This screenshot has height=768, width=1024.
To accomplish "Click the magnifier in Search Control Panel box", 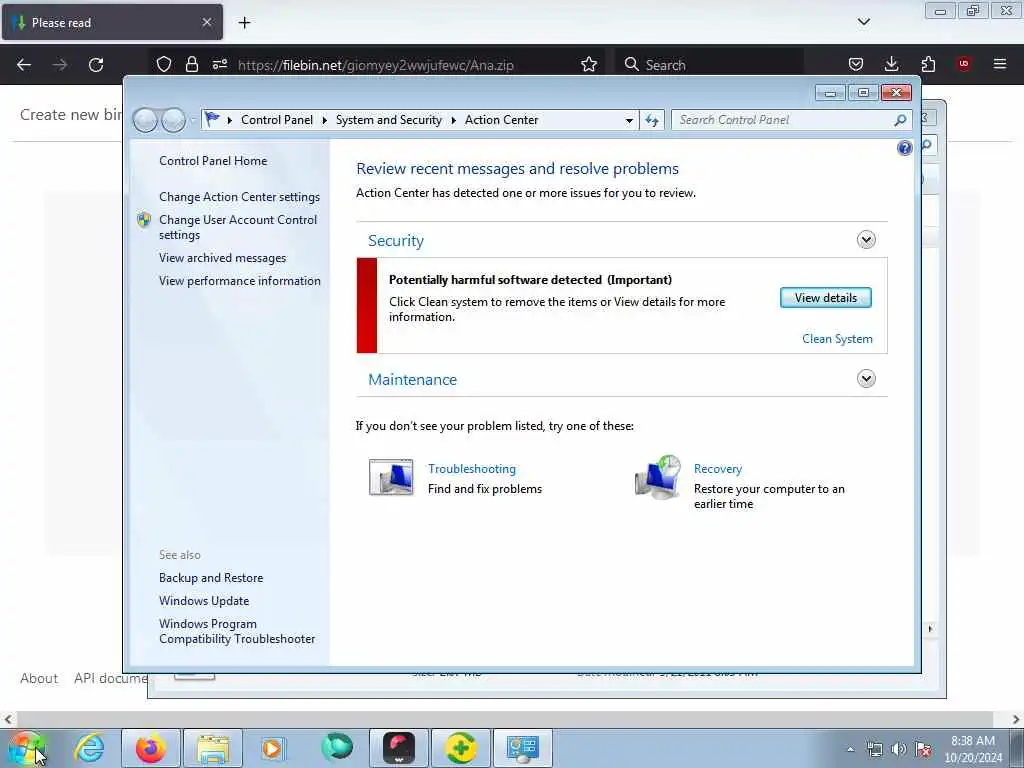I will coord(900,120).
